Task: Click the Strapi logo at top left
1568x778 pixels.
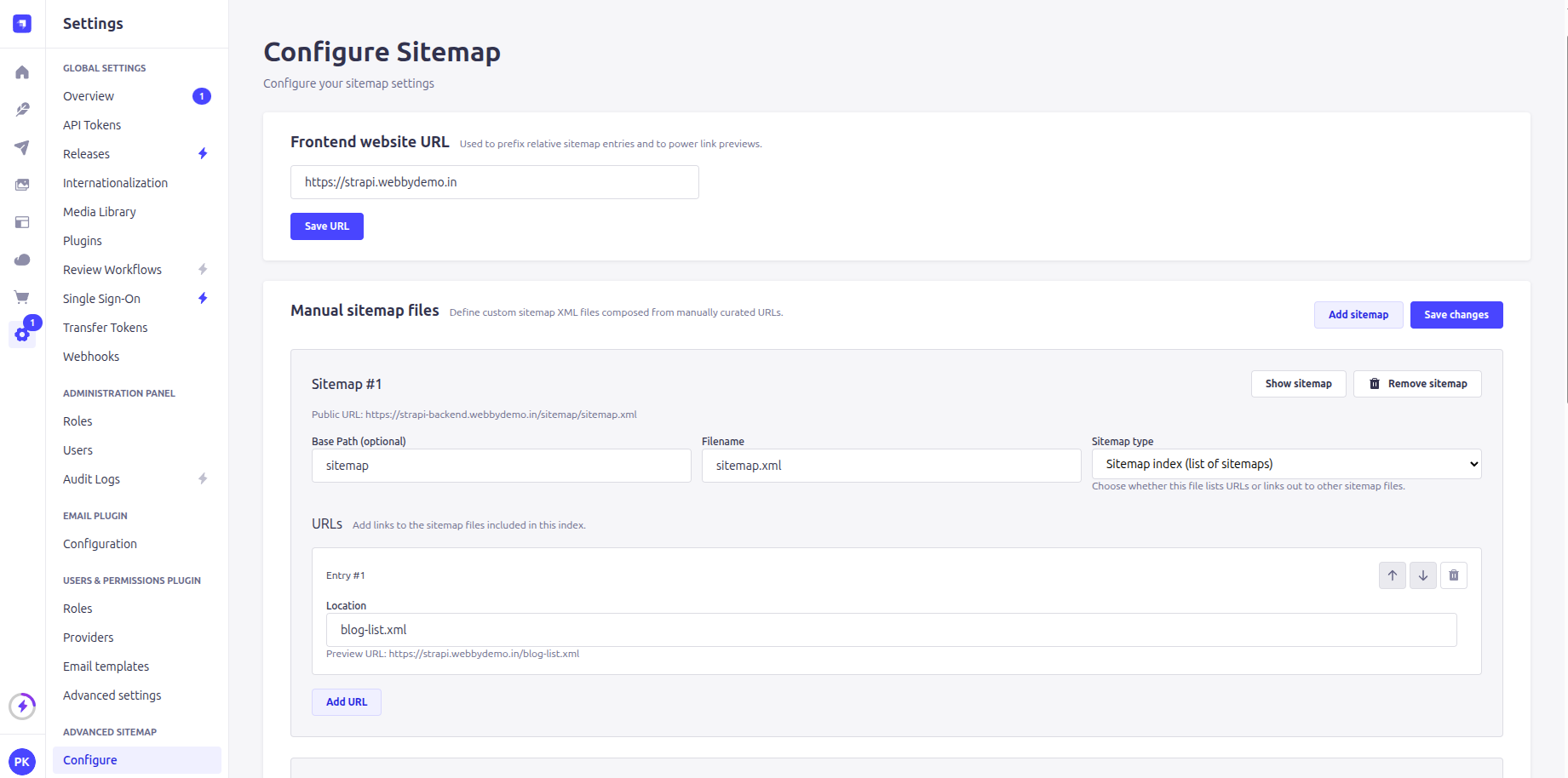Action: click(21, 23)
